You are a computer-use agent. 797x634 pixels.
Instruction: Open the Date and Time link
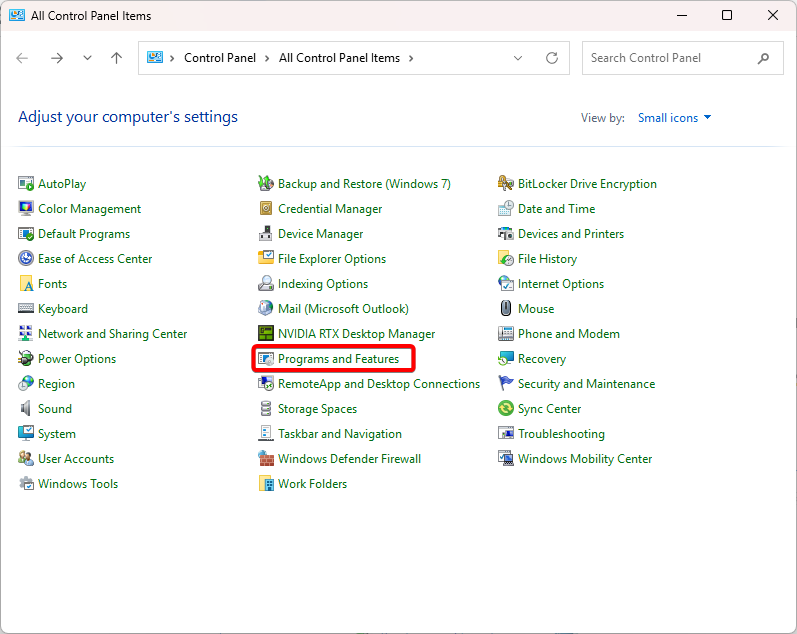tap(556, 208)
